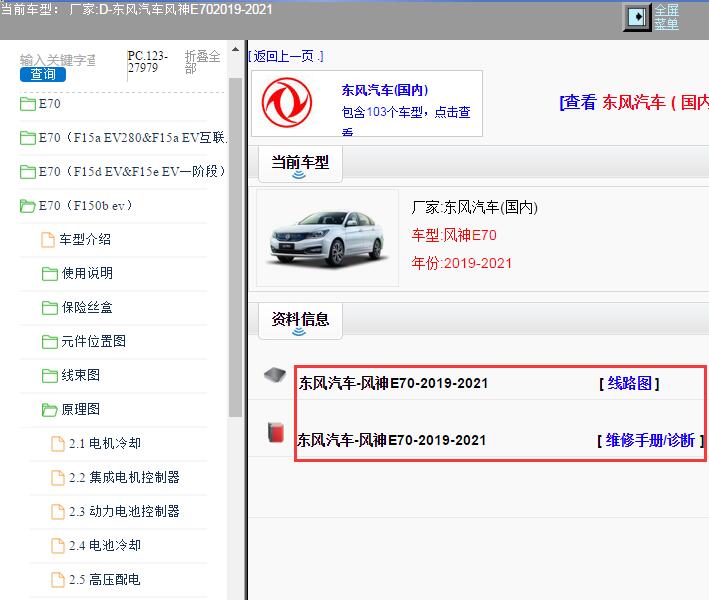Expand the 使用说明 folder icon
The width and height of the screenshot is (709, 600).
tap(49, 274)
